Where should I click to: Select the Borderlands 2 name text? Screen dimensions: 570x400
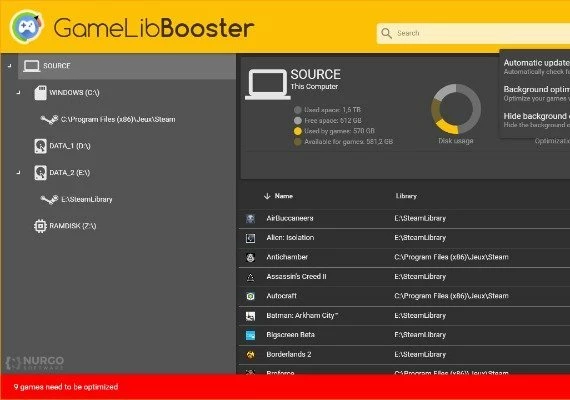point(289,354)
